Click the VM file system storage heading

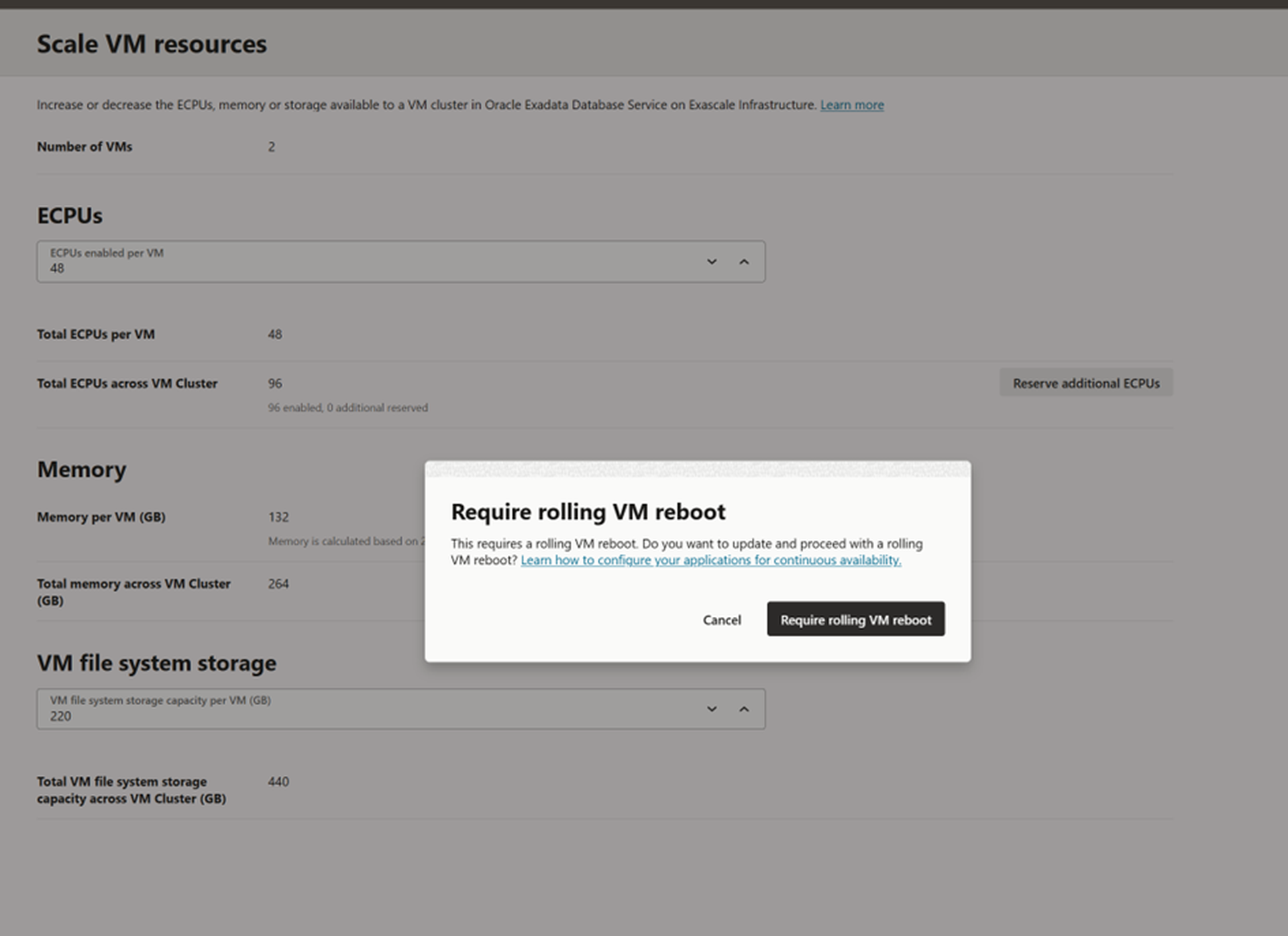click(156, 663)
